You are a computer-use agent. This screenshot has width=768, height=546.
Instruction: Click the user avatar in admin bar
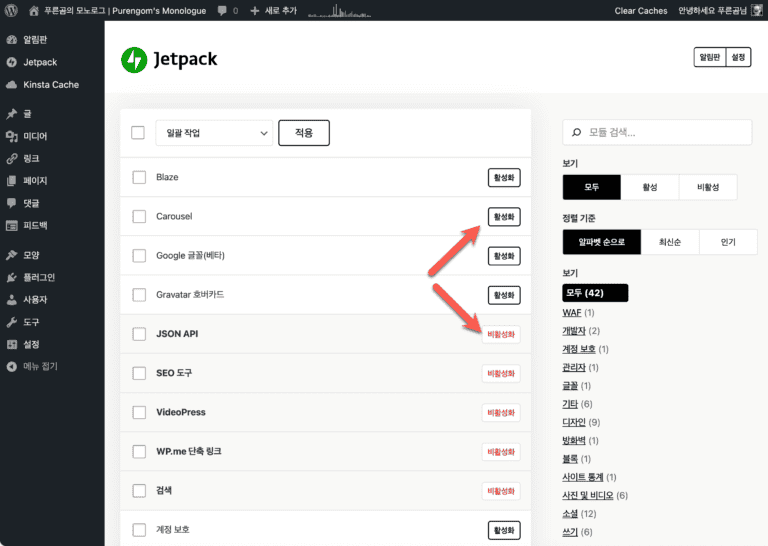(756, 10)
